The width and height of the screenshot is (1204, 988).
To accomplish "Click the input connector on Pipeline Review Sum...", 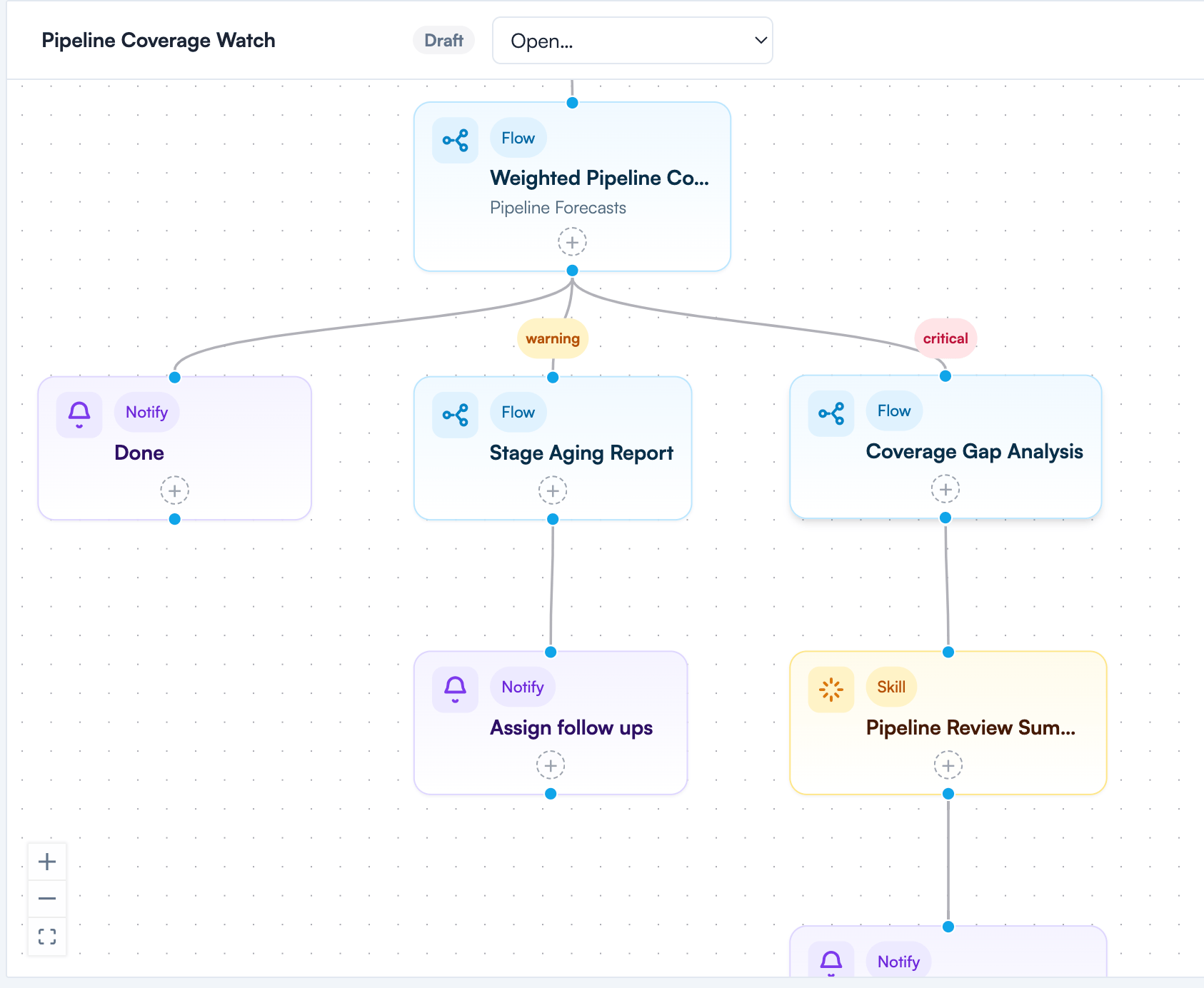I will (x=948, y=652).
